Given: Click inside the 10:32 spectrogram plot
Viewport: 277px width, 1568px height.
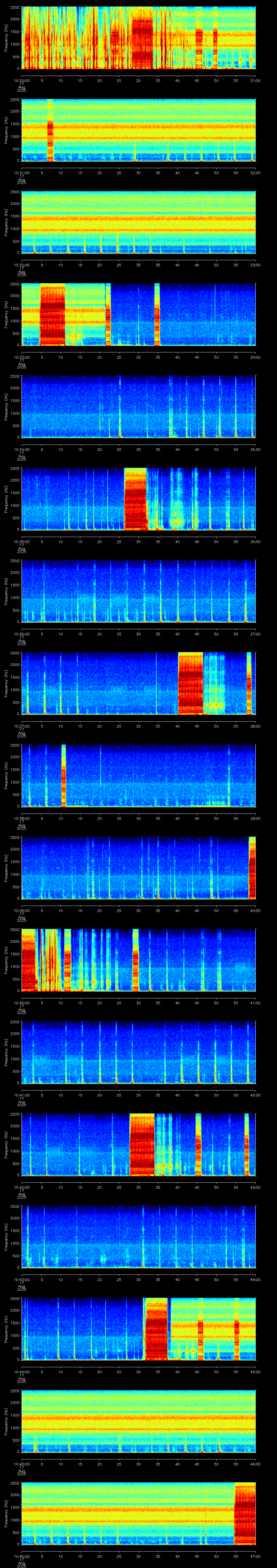Looking at the screenshot, I should [138, 222].
